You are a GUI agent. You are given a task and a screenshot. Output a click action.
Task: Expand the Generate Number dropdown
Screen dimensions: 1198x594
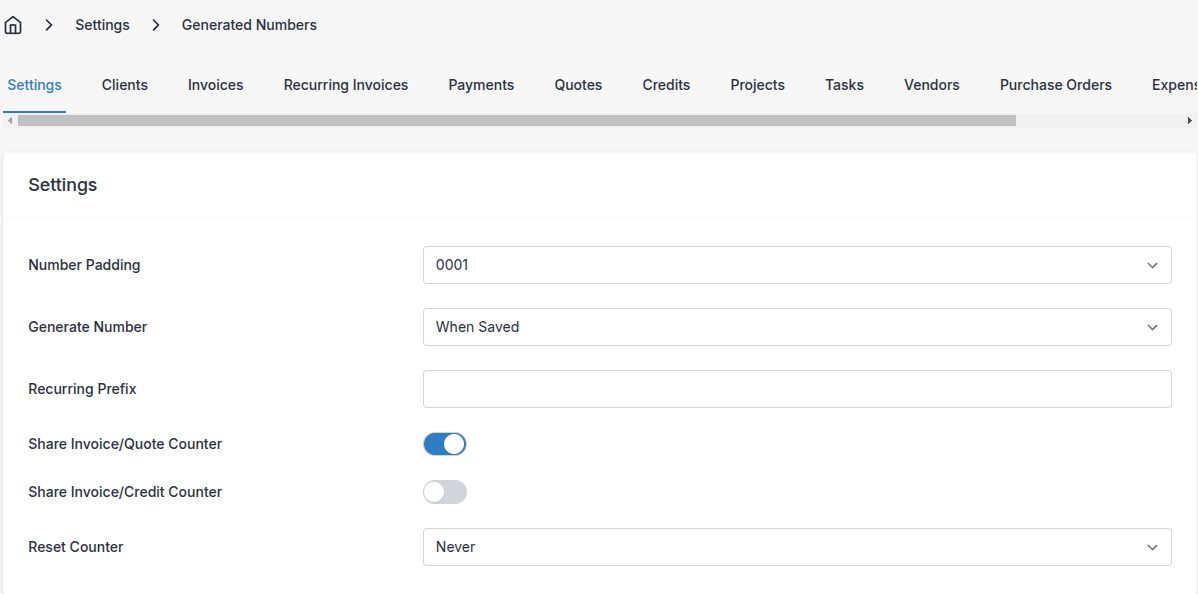[797, 327]
